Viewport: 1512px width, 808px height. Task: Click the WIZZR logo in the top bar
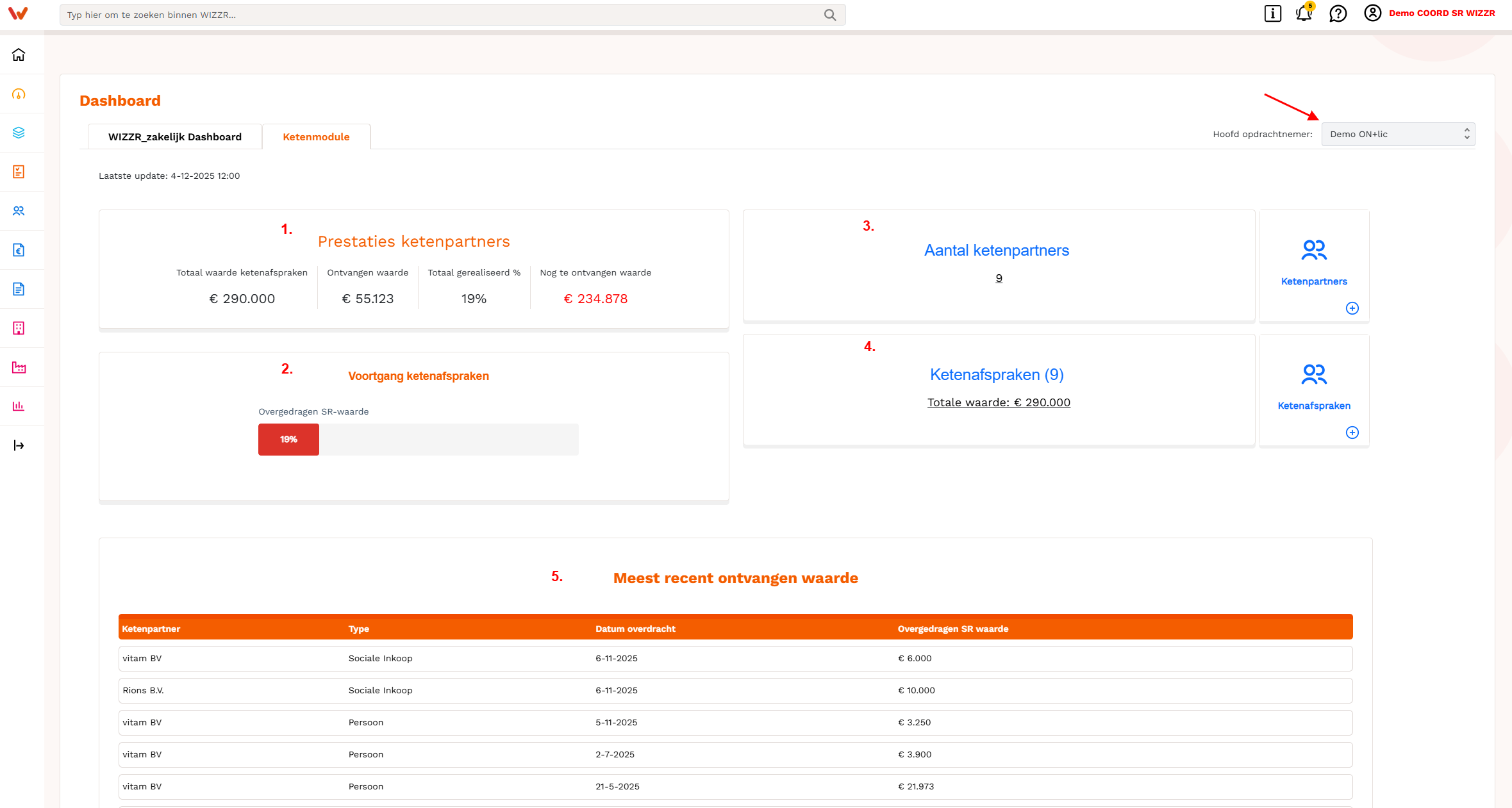(18, 13)
